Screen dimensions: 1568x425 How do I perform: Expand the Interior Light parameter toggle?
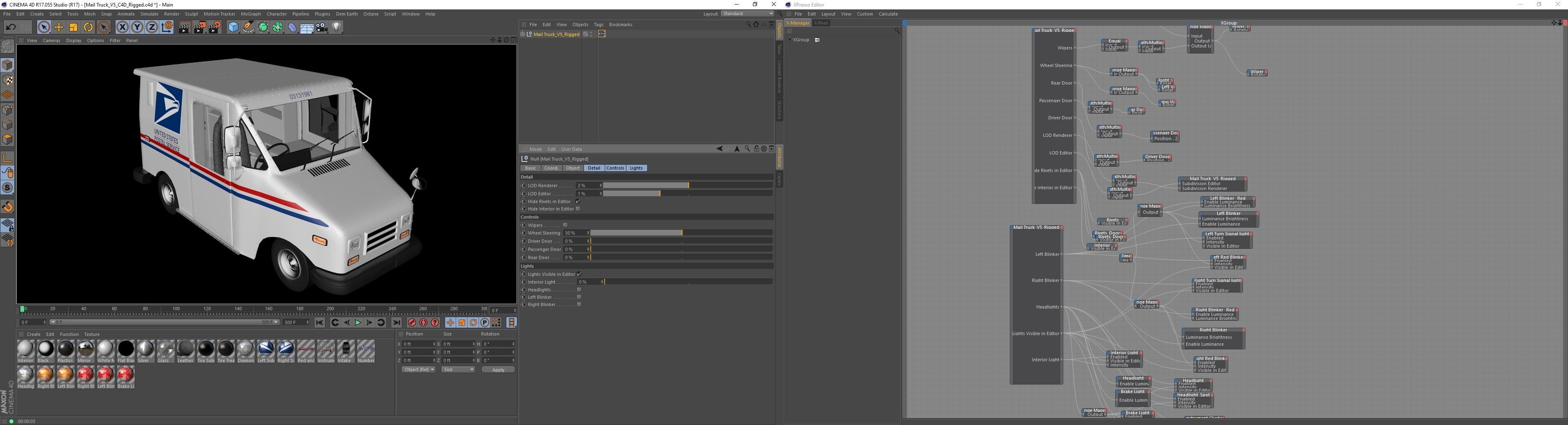pyautogui.click(x=523, y=282)
